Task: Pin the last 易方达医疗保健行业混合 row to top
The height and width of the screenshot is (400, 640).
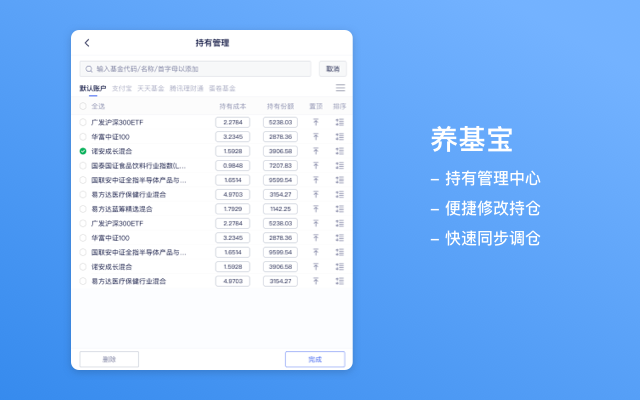Action: [316, 281]
